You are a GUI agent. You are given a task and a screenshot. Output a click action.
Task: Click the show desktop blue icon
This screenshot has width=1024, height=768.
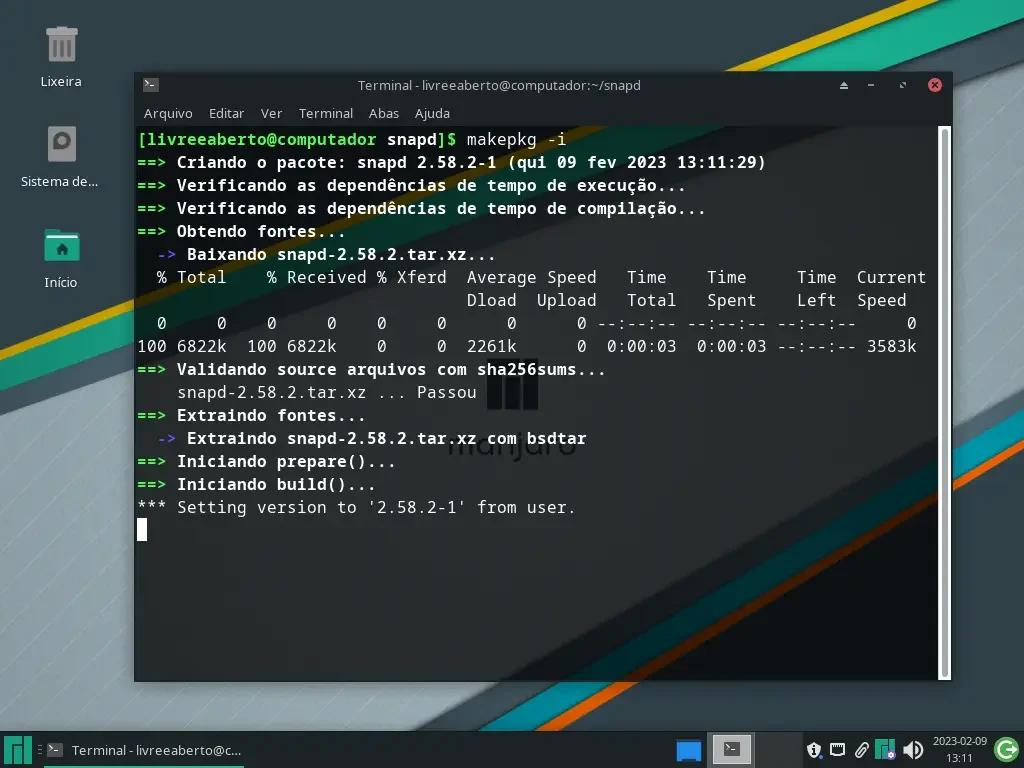click(688, 750)
